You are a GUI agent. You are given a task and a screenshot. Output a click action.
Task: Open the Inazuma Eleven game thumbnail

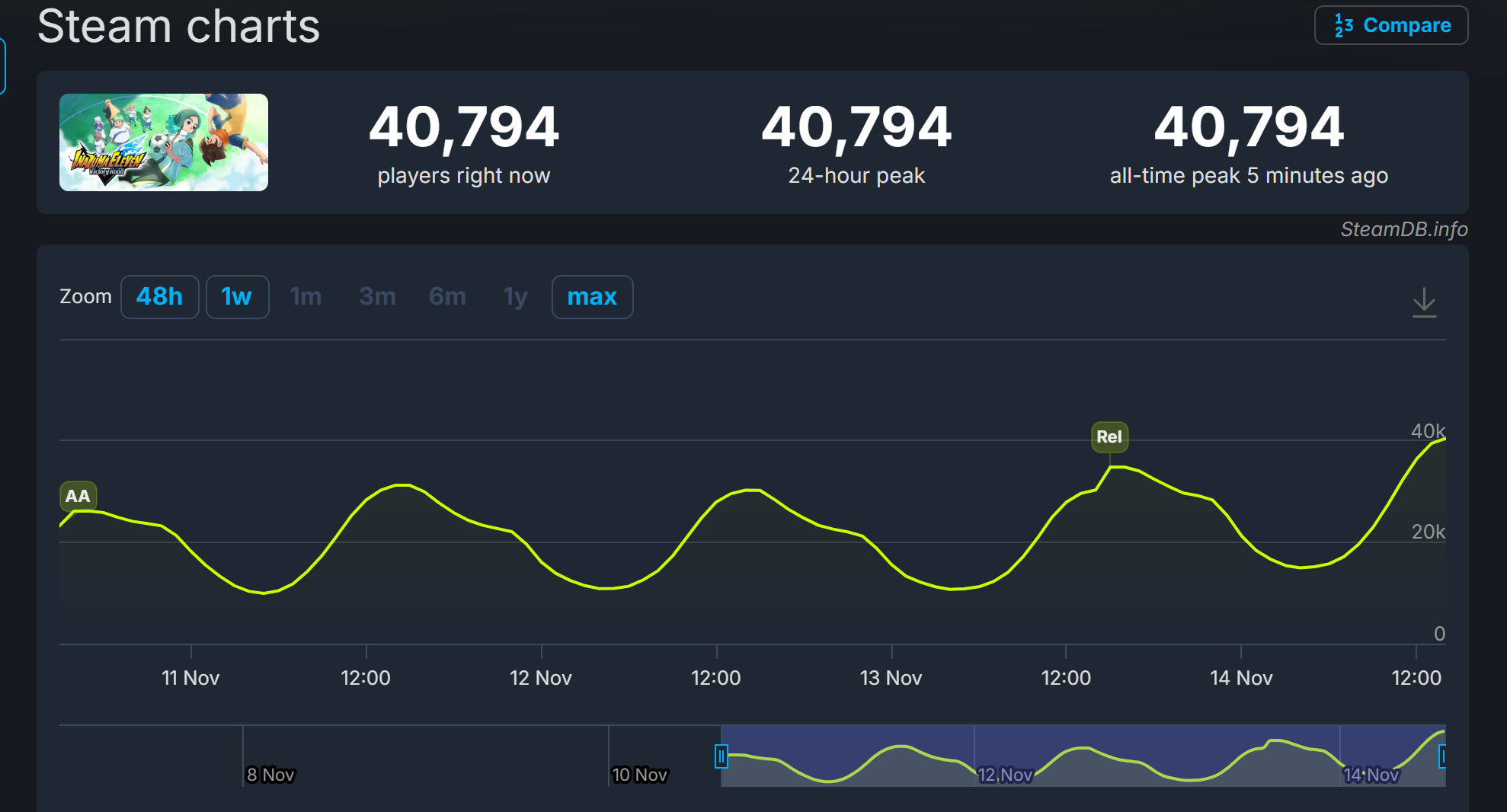point(164,142)
